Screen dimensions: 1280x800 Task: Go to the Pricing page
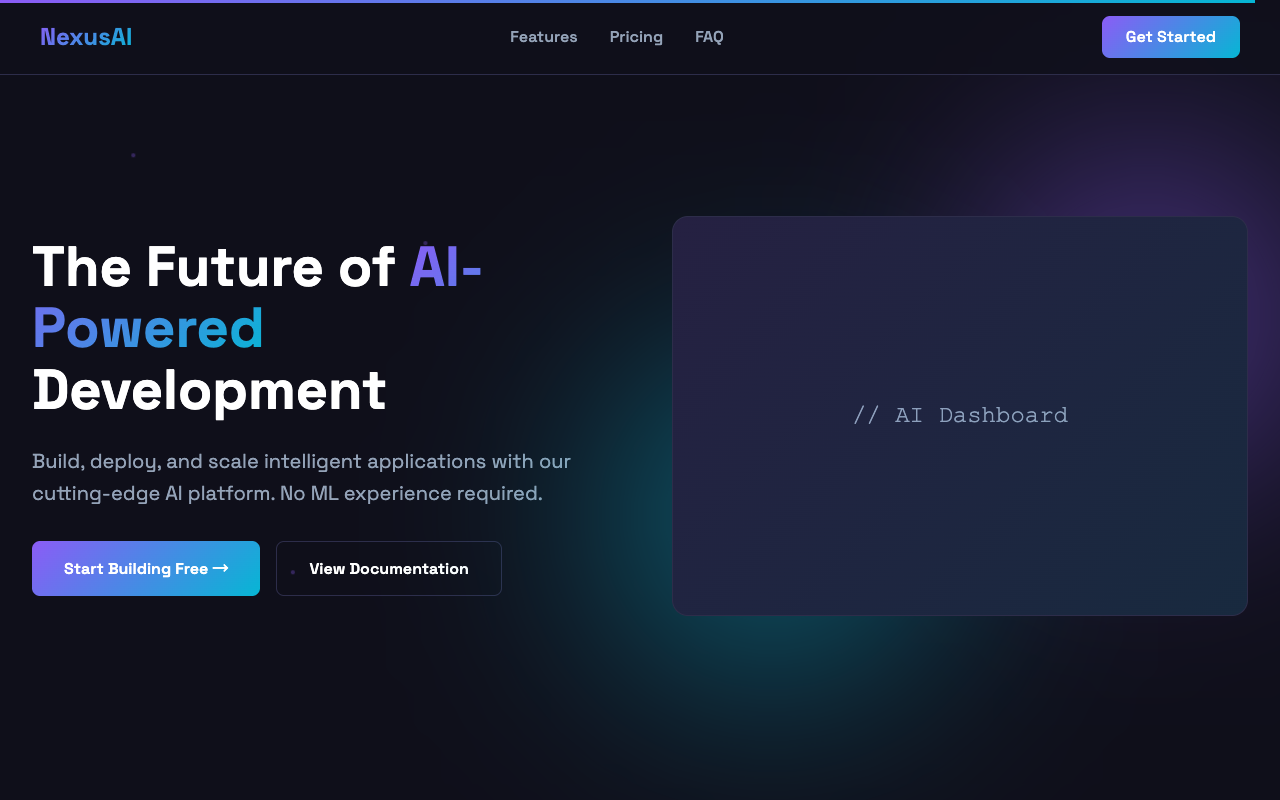click(636, 37)
